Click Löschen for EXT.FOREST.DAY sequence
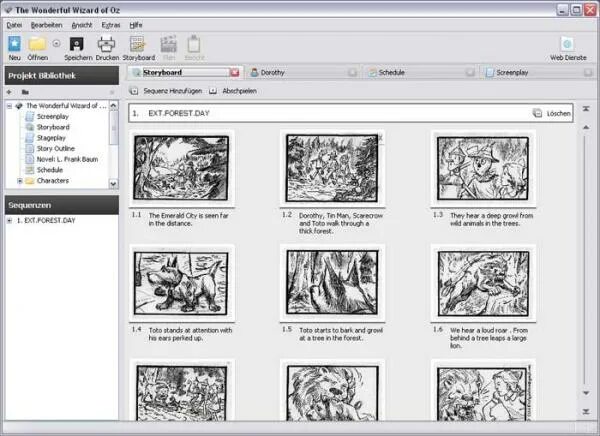The width and height of the screenshot is (600, 436). [x=552, y=113]
